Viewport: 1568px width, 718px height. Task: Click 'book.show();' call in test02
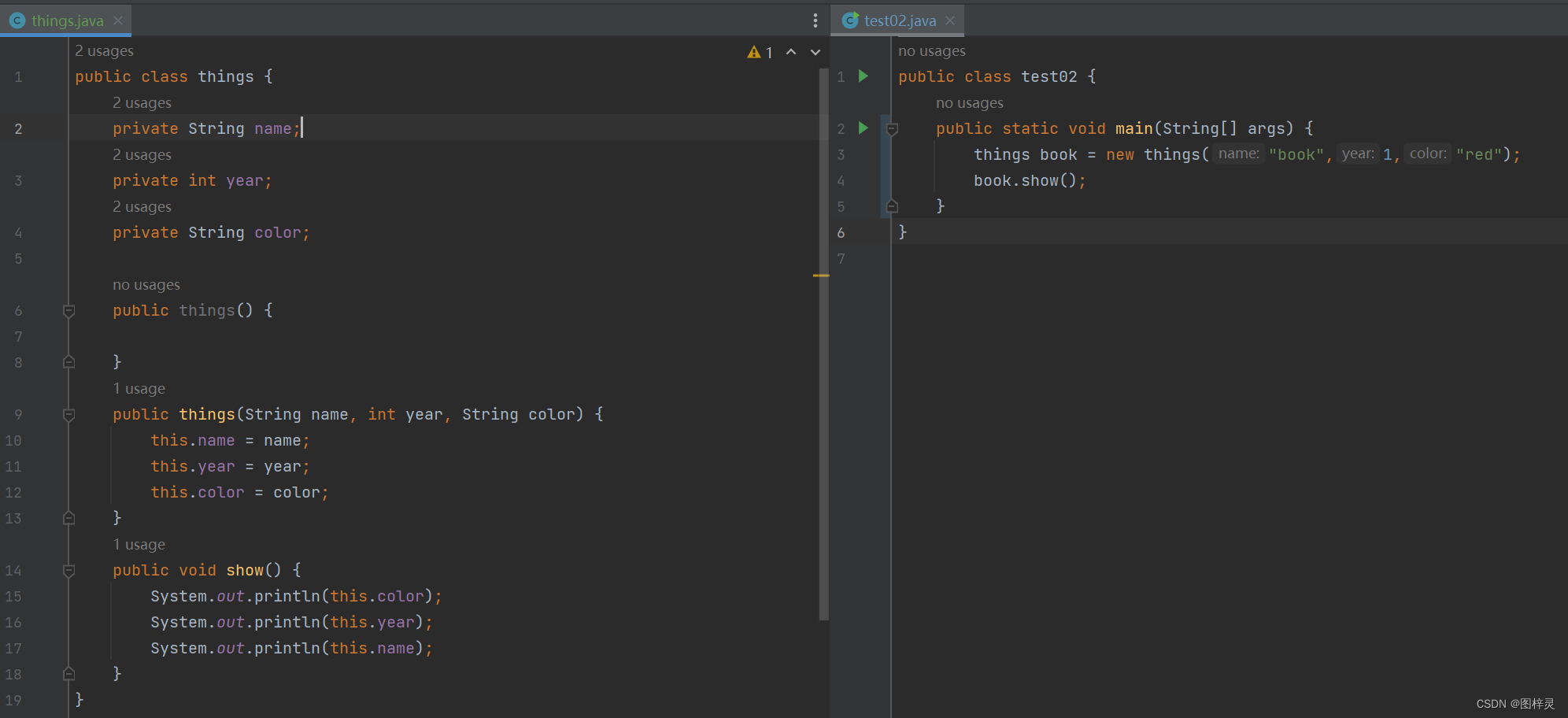(x=1030, y=181)
